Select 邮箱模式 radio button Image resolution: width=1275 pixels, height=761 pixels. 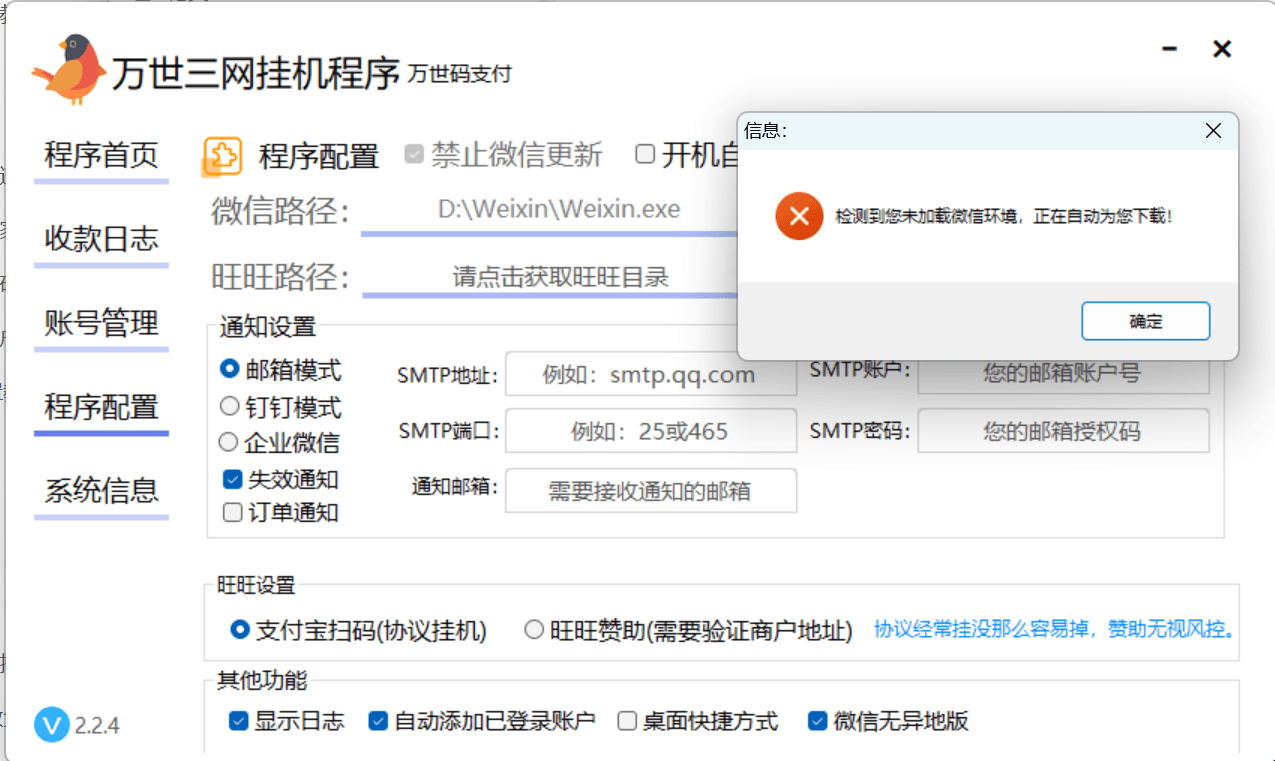pos(280,370)
